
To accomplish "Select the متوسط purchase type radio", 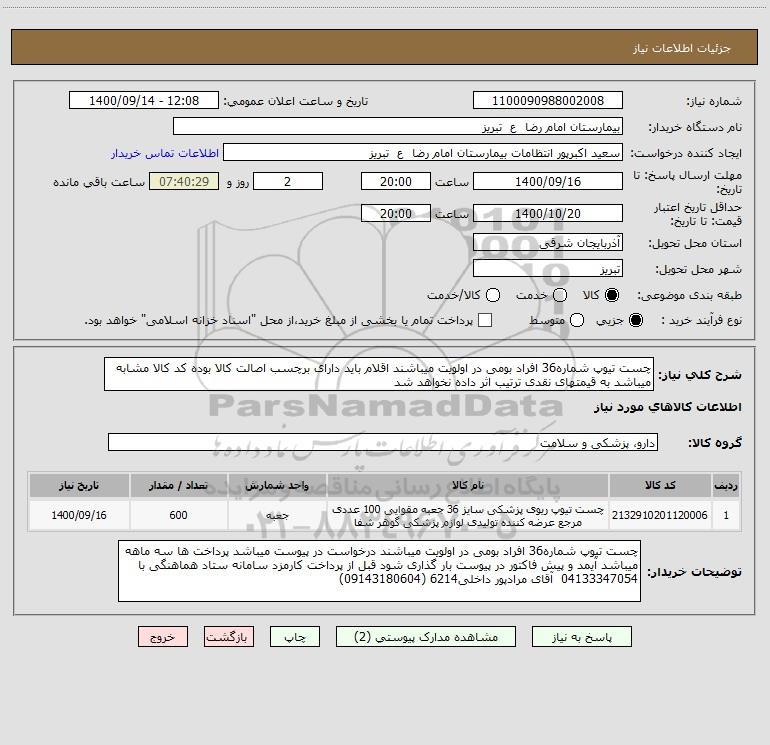I will pos(577,320).
